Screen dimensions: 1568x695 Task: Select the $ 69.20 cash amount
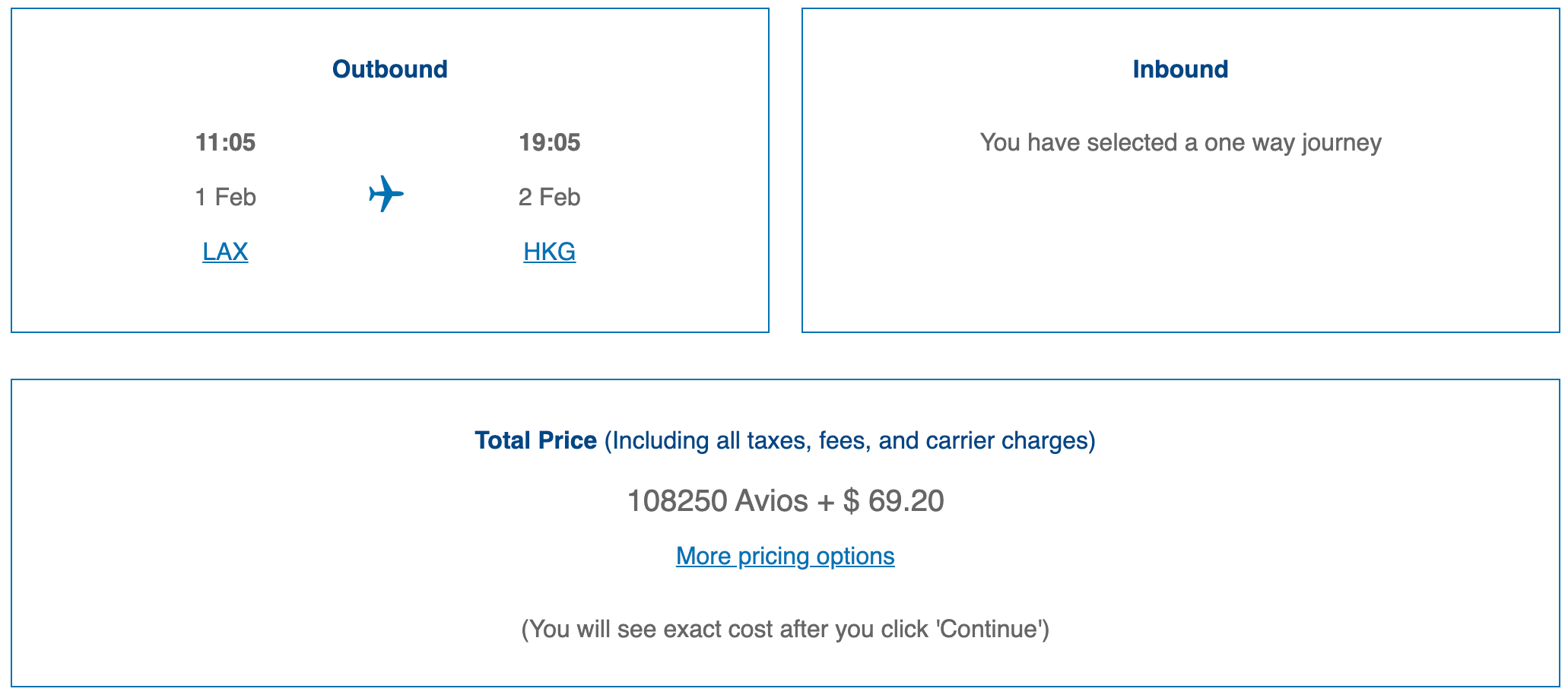tap(894, 501)
